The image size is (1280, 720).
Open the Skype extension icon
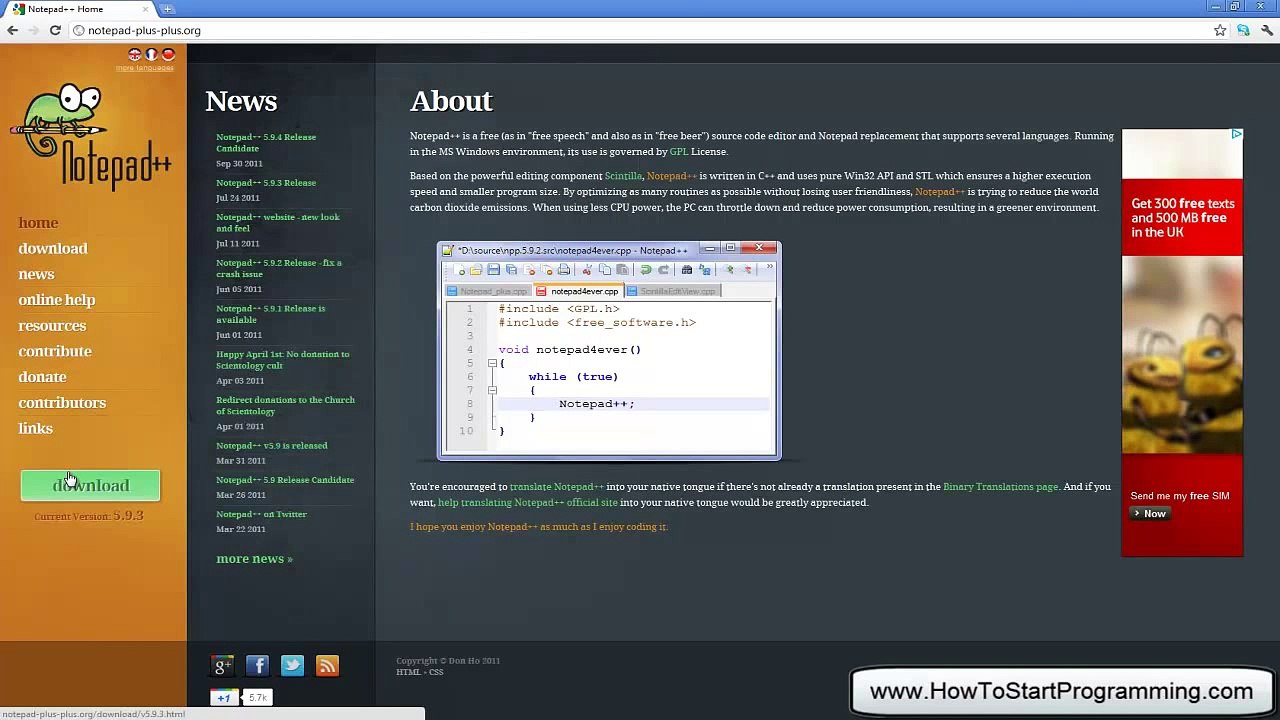[1243, 30]
